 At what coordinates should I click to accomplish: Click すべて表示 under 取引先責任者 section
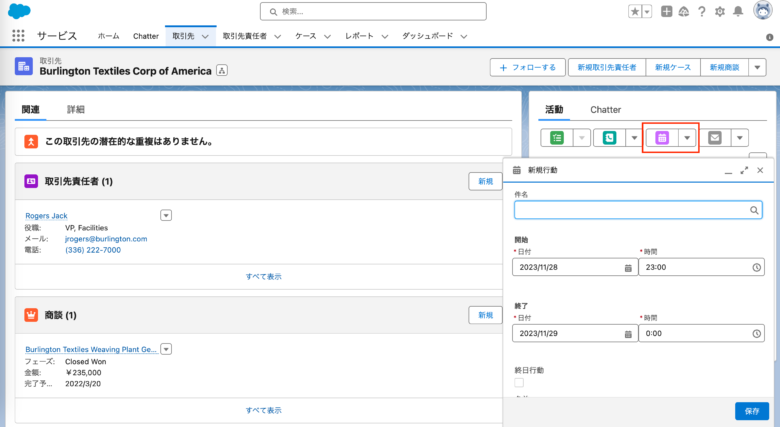[264, 276]
